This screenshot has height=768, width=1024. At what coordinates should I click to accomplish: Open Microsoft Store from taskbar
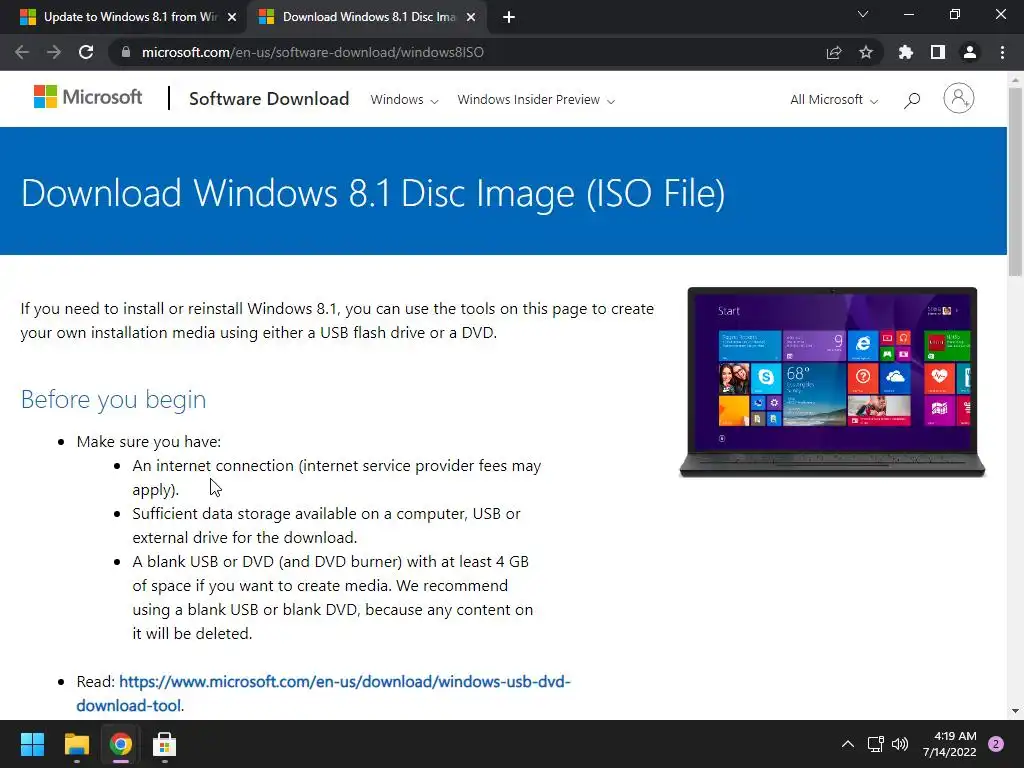click(164, 744)
